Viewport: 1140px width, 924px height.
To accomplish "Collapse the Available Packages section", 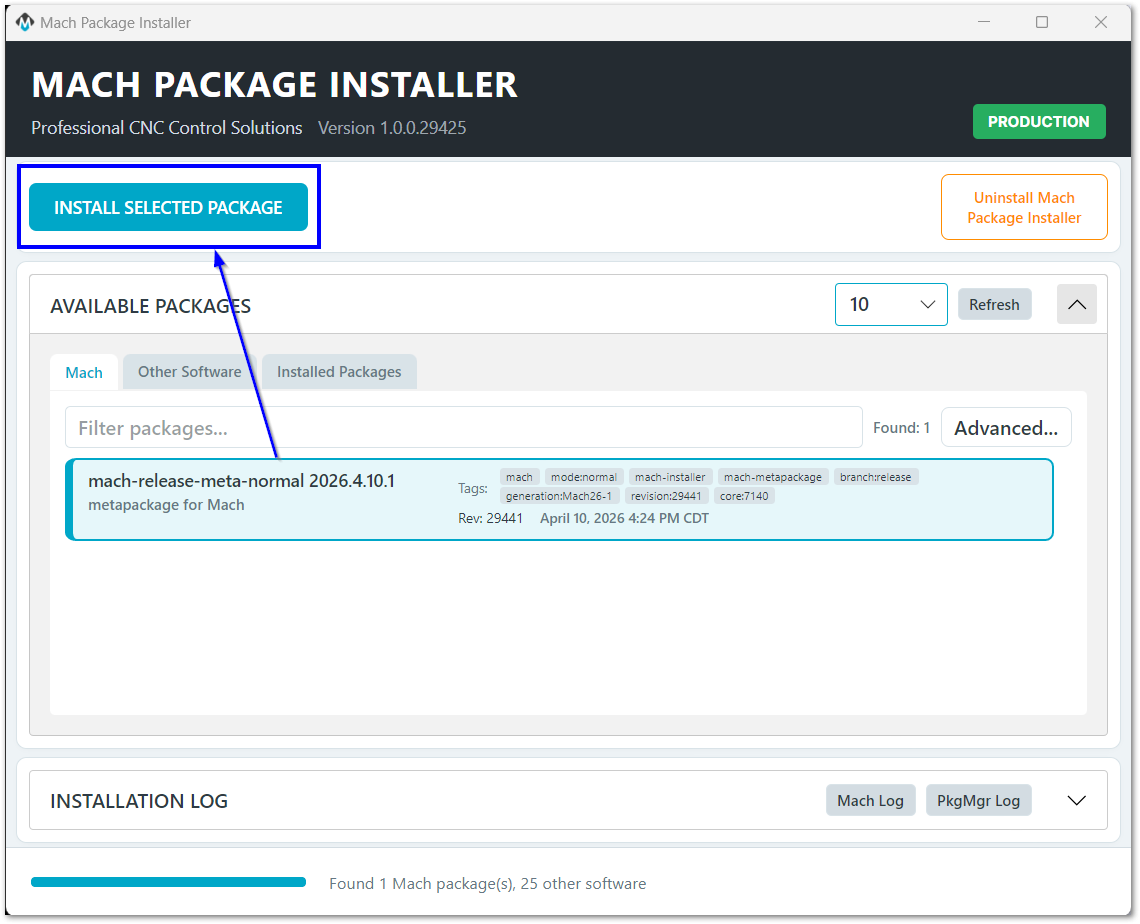I will coord(1076,305).
